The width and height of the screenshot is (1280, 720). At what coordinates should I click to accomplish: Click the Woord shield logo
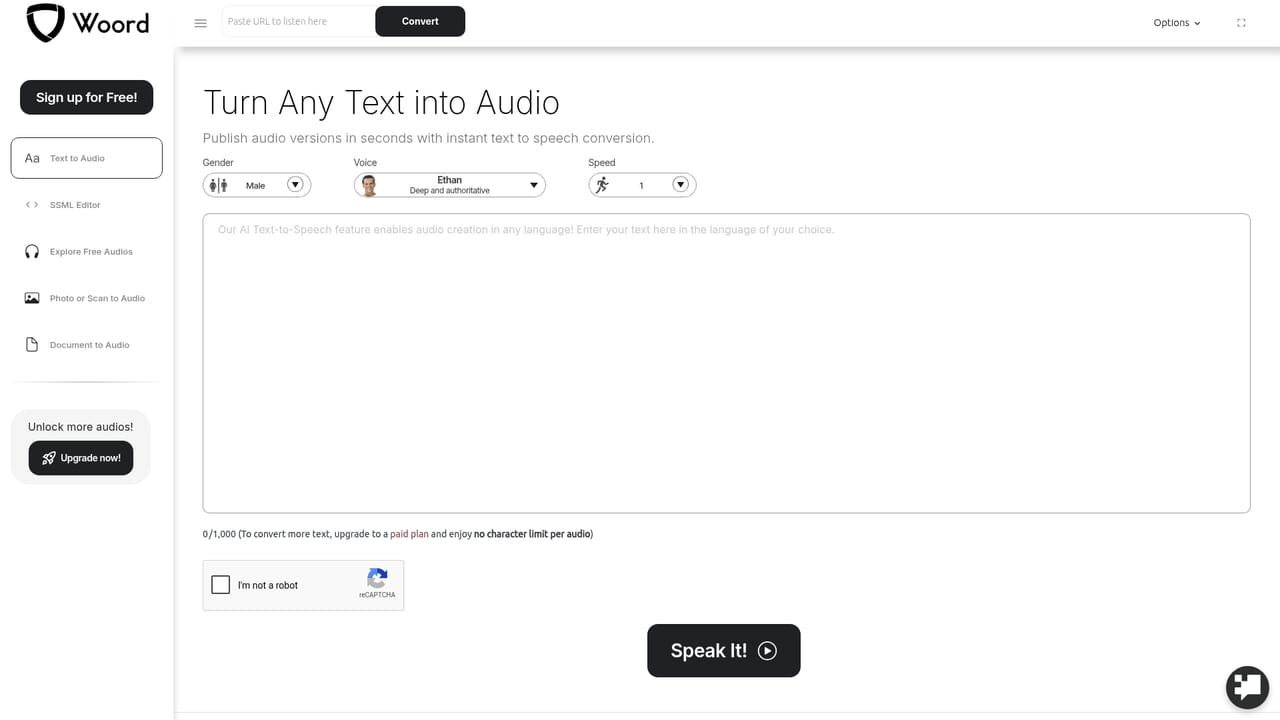coord(44,22)
